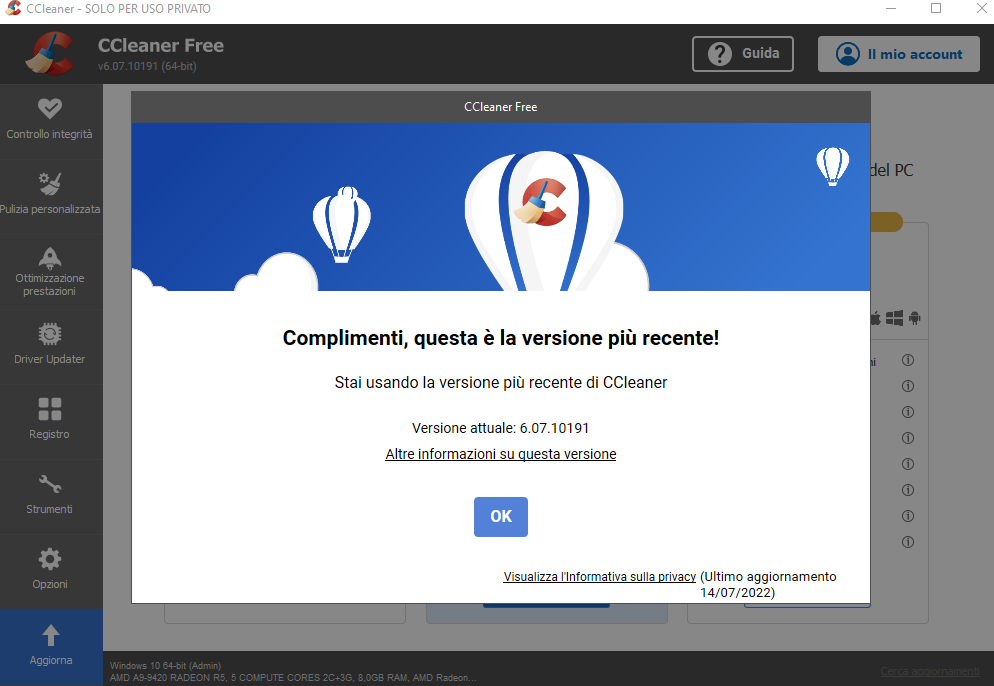This screenshot has width=994, height=686.
Task: Open Controllo integrità heart icon
Action: point(49,108)
